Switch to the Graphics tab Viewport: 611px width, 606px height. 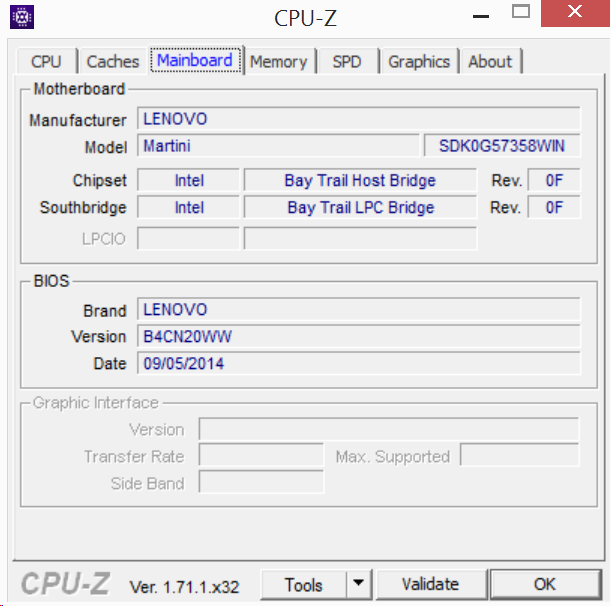point(419,62)
